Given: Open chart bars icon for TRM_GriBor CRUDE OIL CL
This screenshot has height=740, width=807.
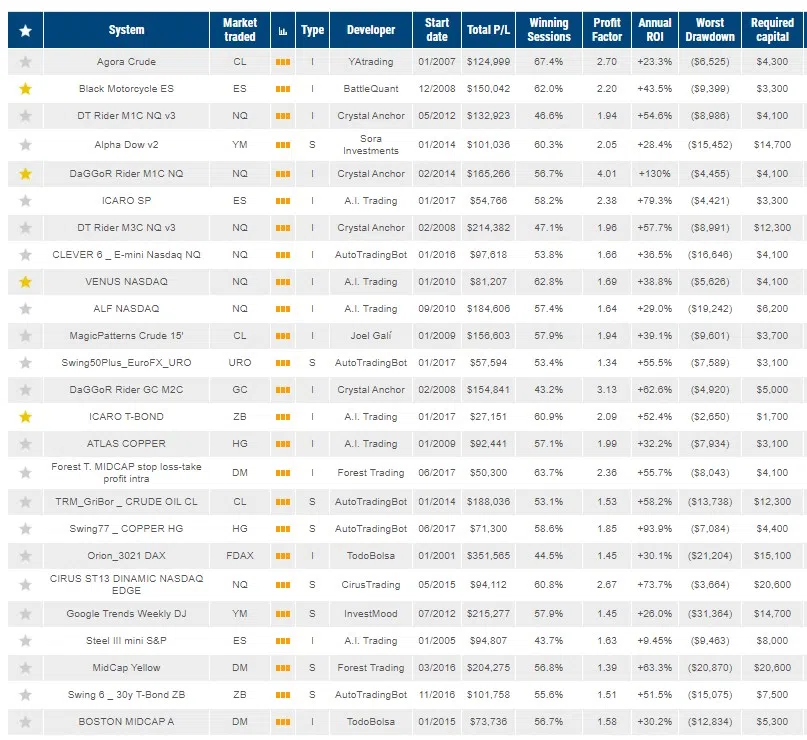Looking at the screenshot, I should point(283,502).
